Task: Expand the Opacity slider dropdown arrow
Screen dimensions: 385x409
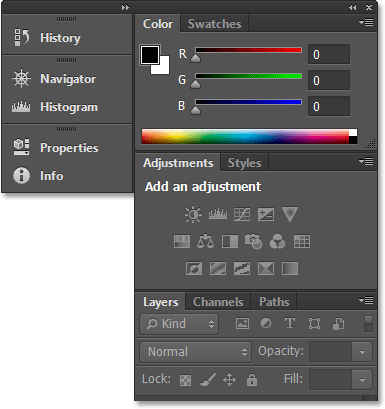Action: pyautogui.click(x=362, y=352)
